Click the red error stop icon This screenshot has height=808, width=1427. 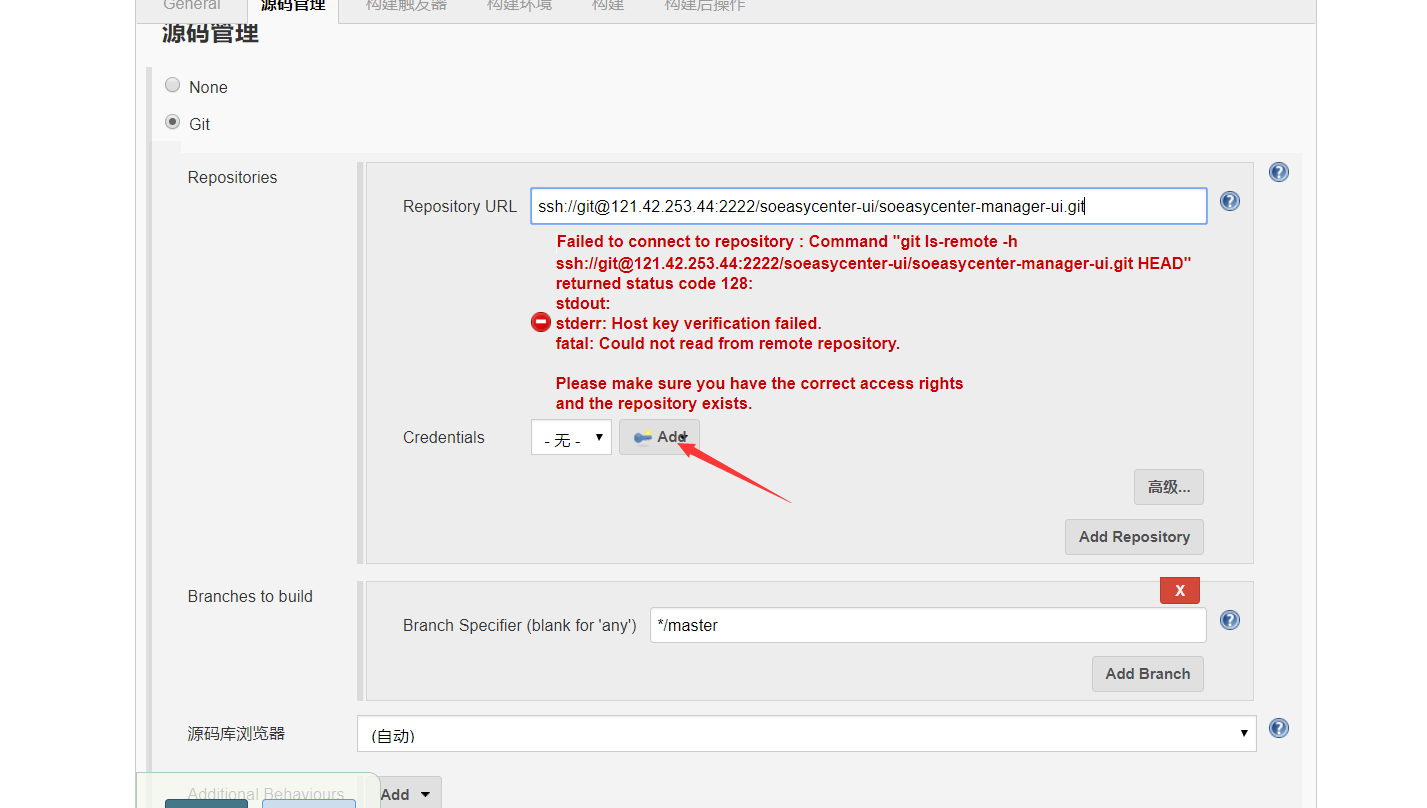[x=541, y=322]
